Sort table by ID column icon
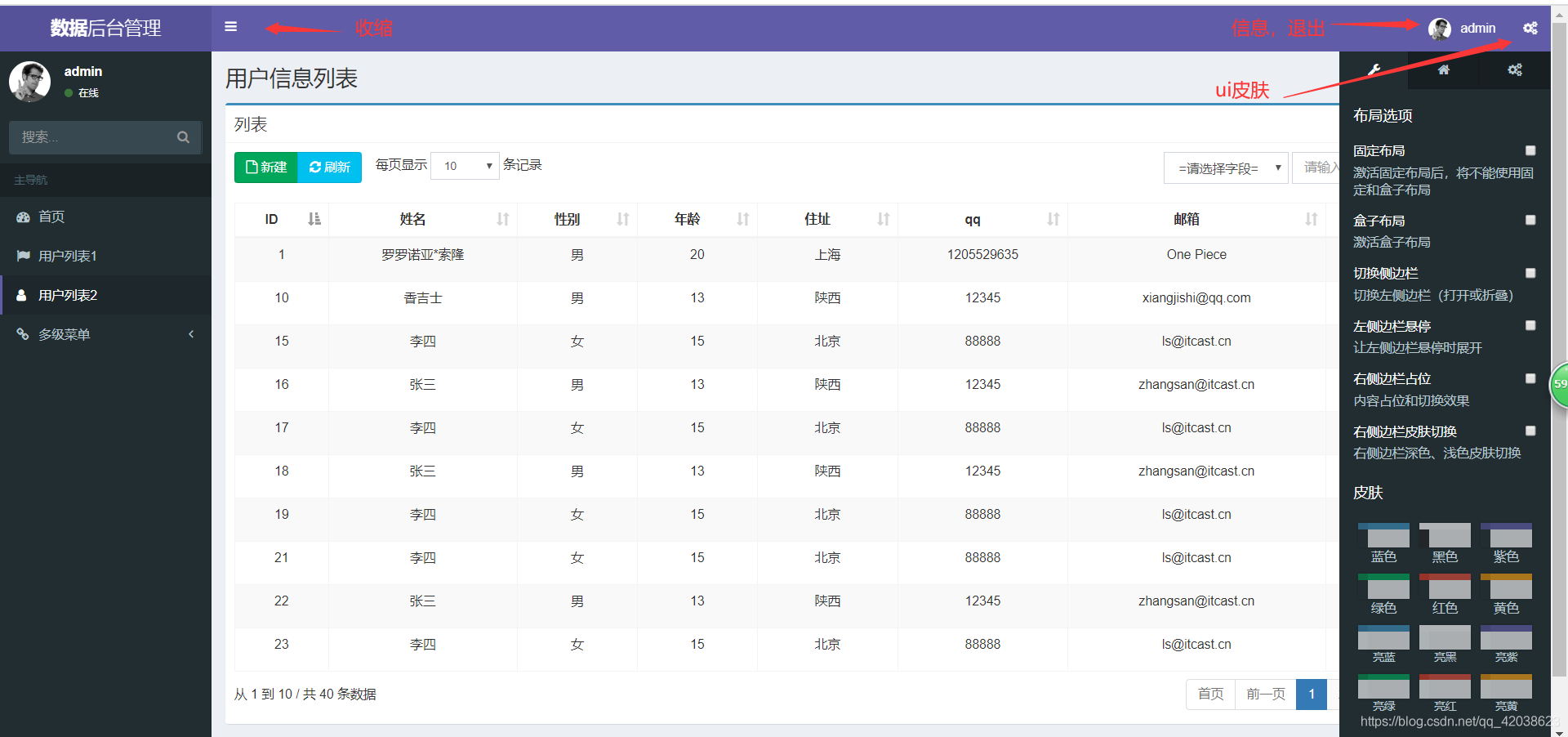 pos(314,219)
